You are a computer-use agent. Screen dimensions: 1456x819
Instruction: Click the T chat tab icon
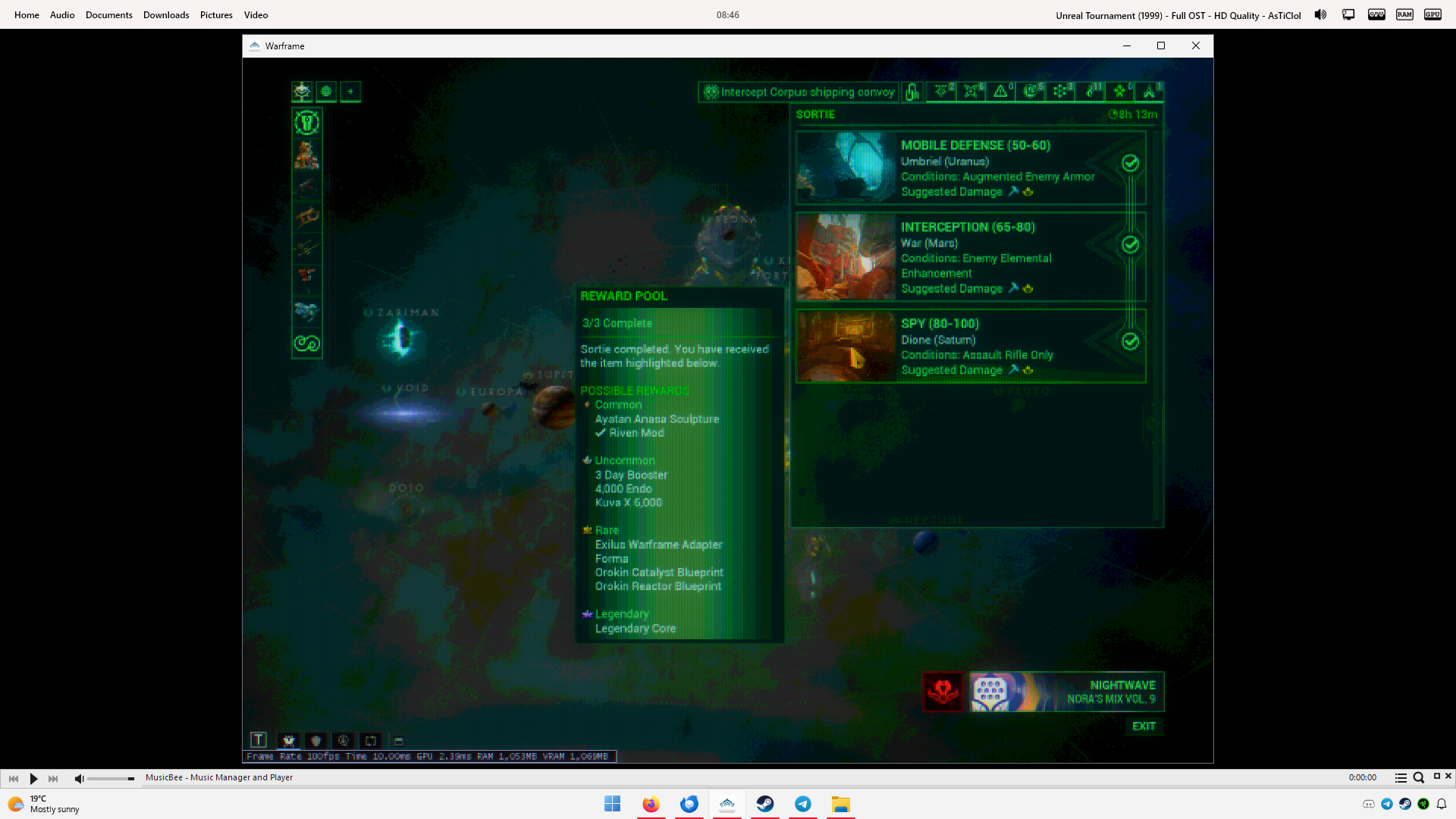pyautogui.click(x=259, y=740)
